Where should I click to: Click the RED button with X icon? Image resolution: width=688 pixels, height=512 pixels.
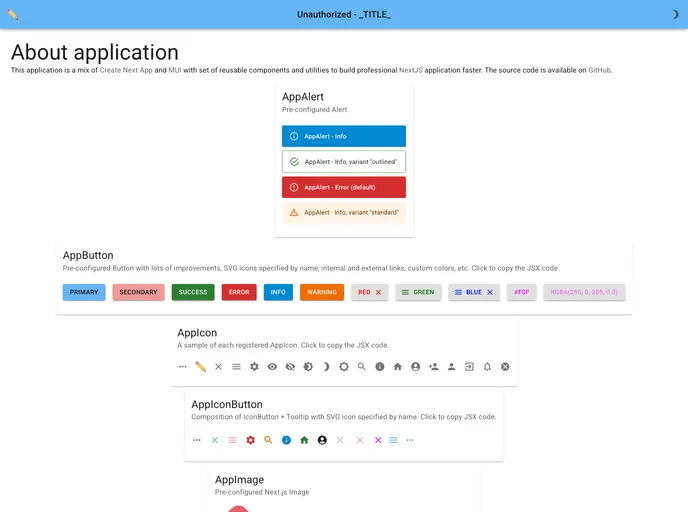pyautogui.click(x=369, y=292)
